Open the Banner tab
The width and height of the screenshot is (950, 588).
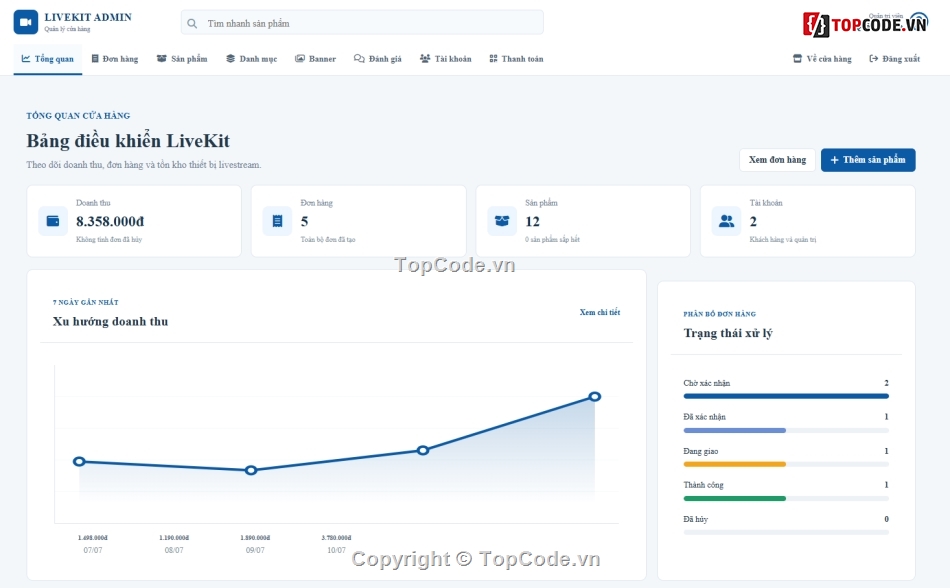click(315, 59)
